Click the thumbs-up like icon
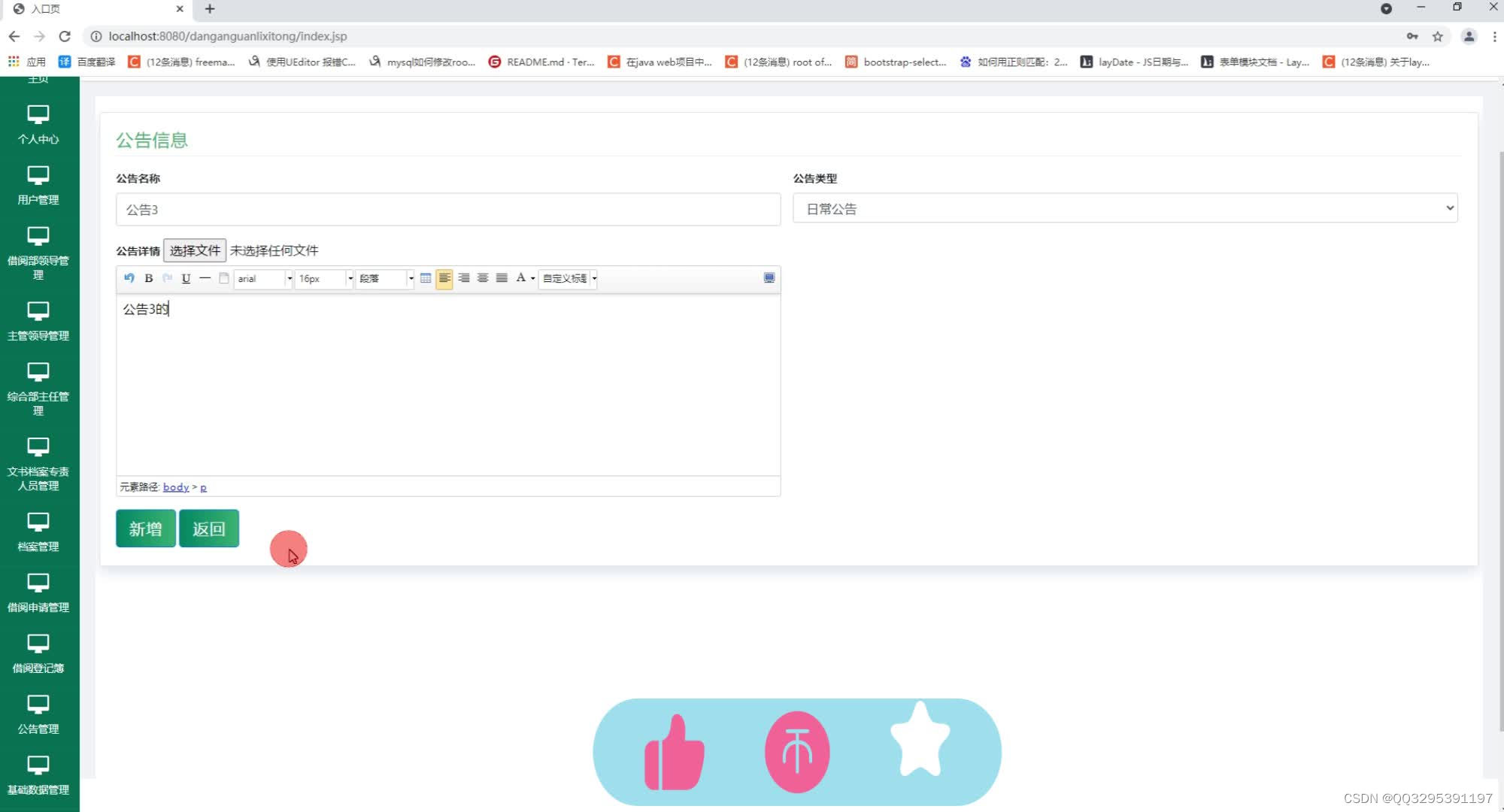The height and width of the screenshot is (812, 1504). click(675, 753)
